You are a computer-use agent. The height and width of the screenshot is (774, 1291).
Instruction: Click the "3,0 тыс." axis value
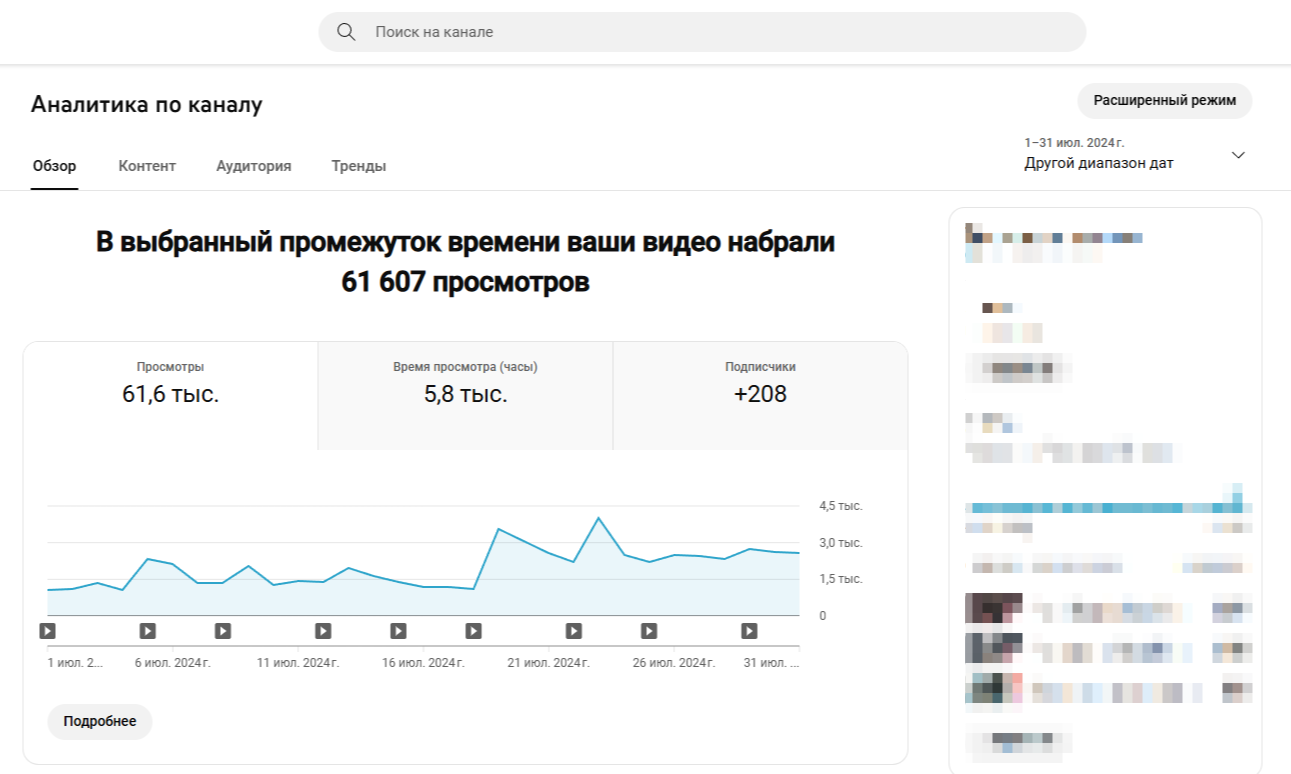point(841,543)
